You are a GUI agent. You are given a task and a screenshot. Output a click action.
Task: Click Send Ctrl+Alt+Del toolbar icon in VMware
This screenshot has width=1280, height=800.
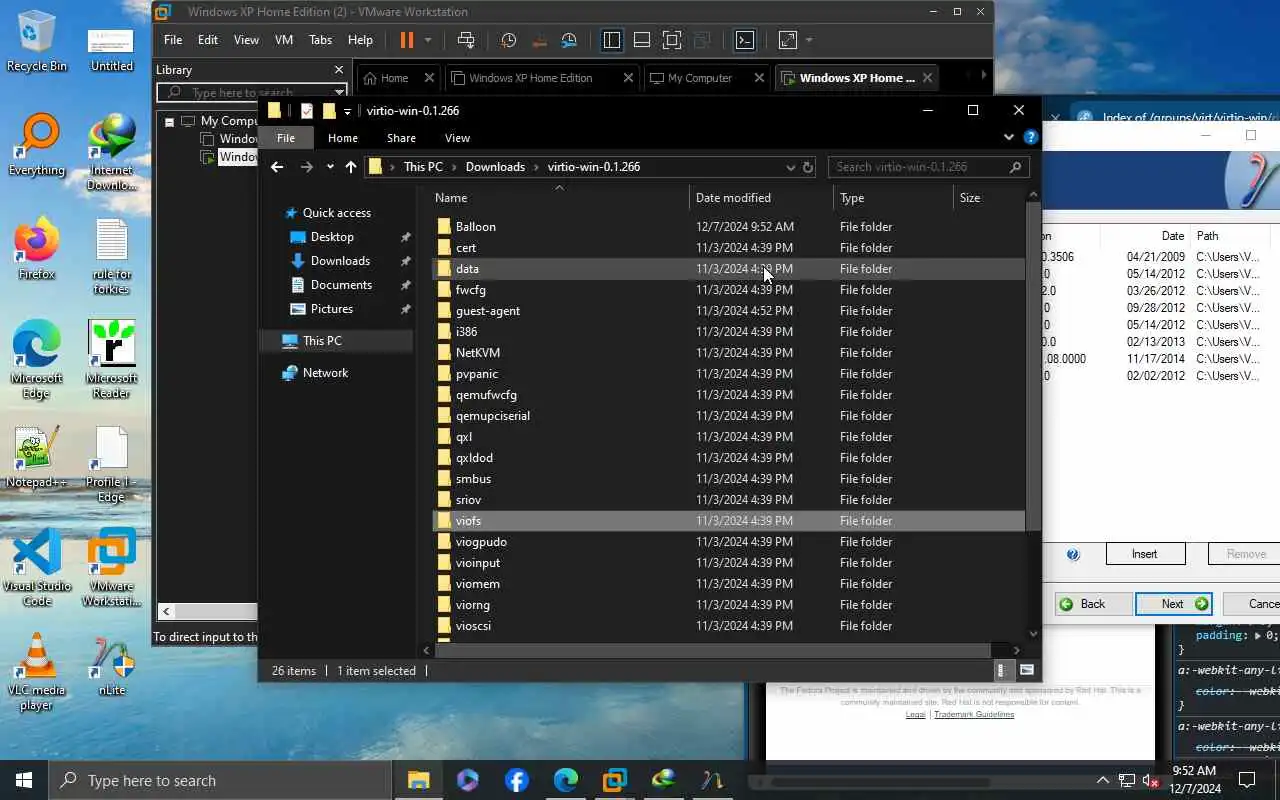(466, 40)
